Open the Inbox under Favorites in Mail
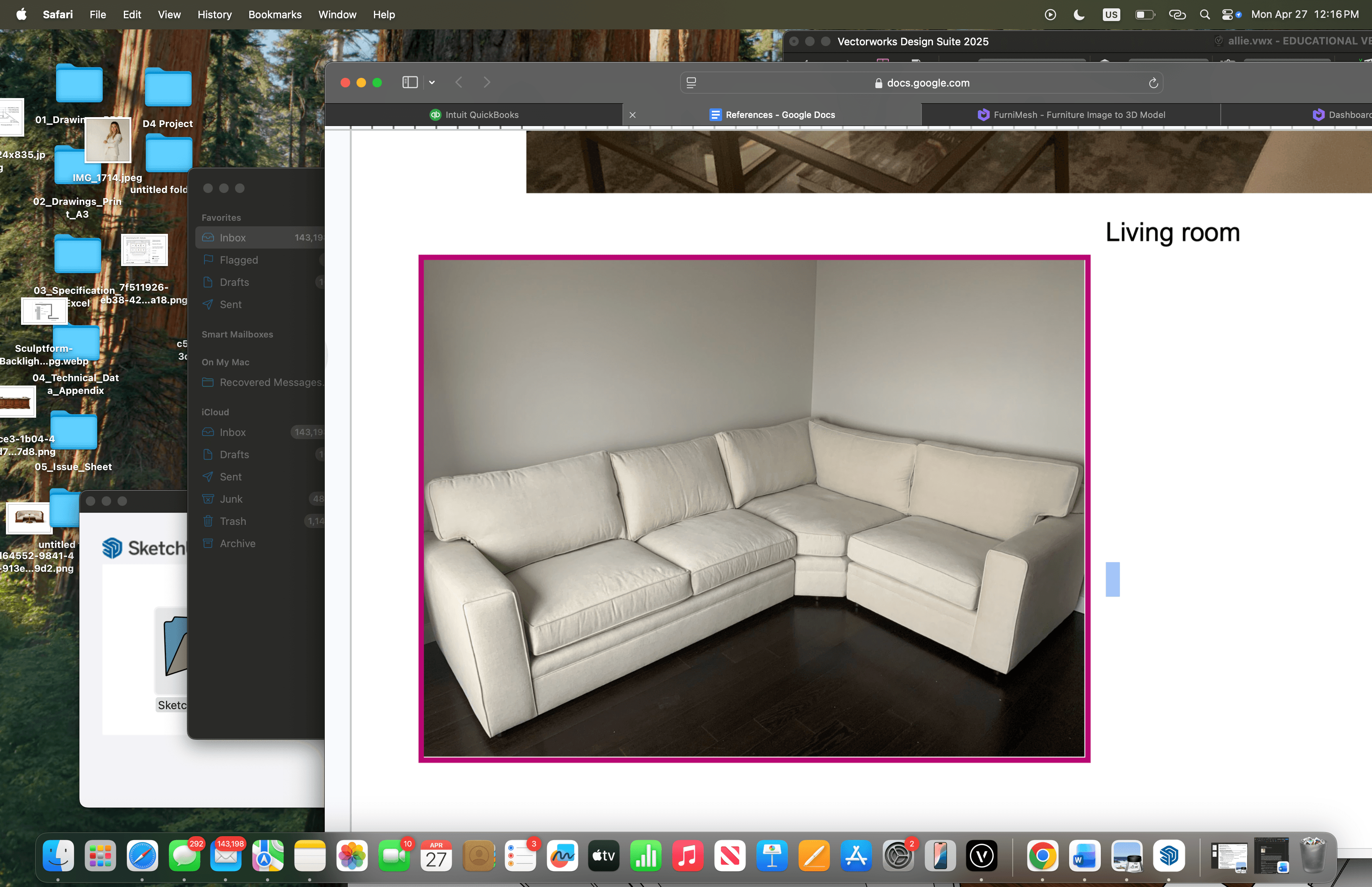Screen dimensions: 1372x887 (260, 238)
